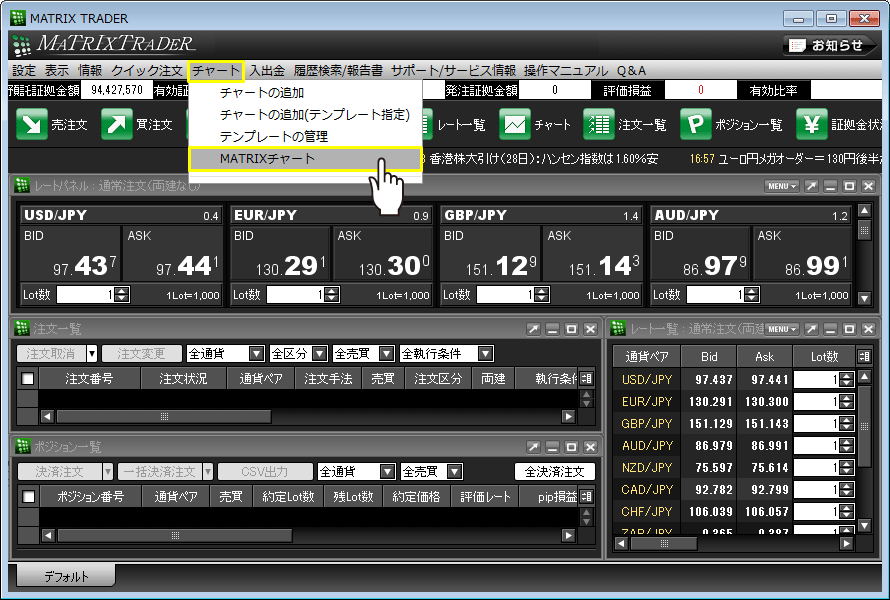The width and height of the screenshot is (890, 600).
Task: Open the 証拠金状況 yen icon
Action: [812, 124]
